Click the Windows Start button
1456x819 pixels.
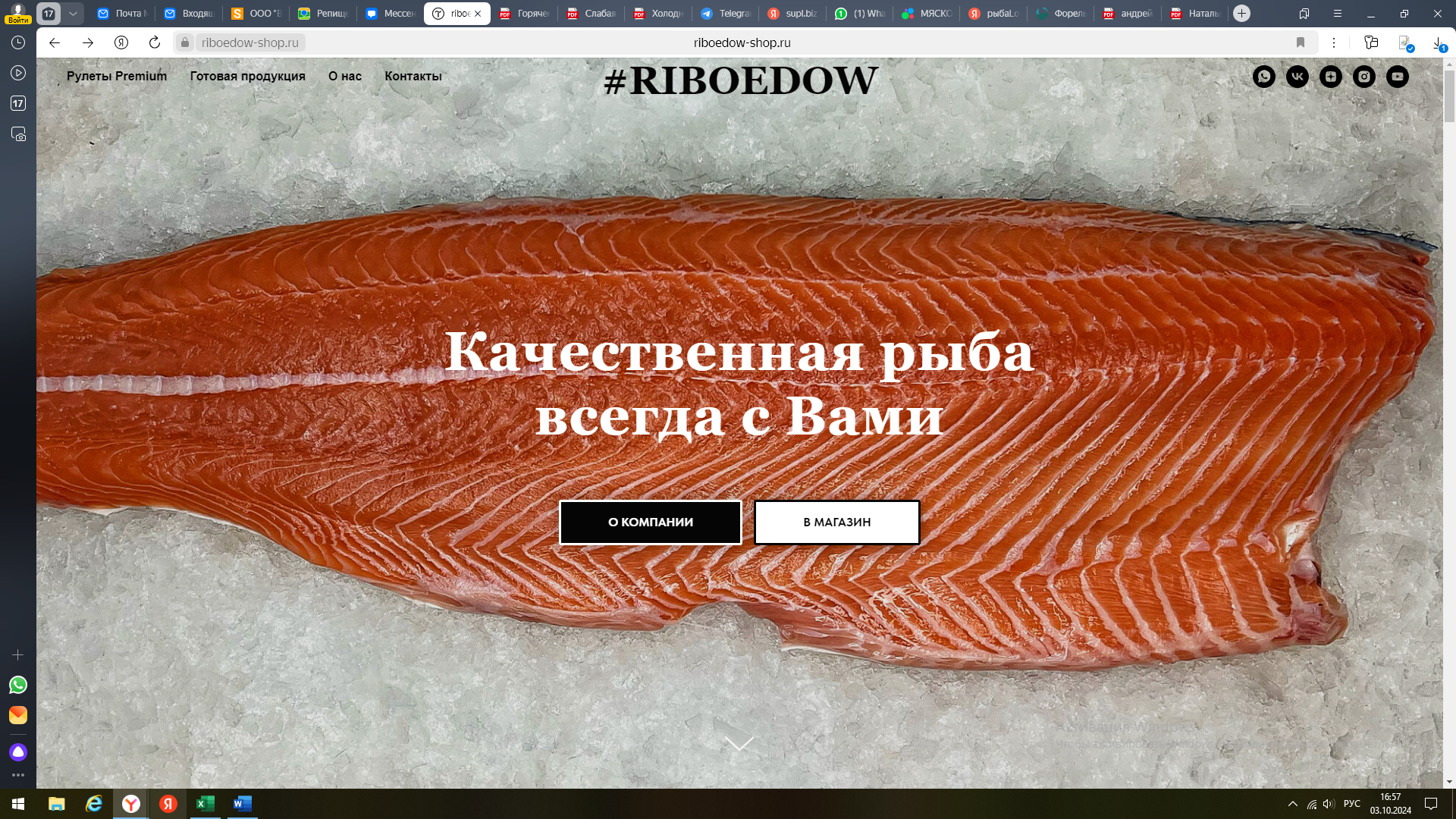click(18, 804)
